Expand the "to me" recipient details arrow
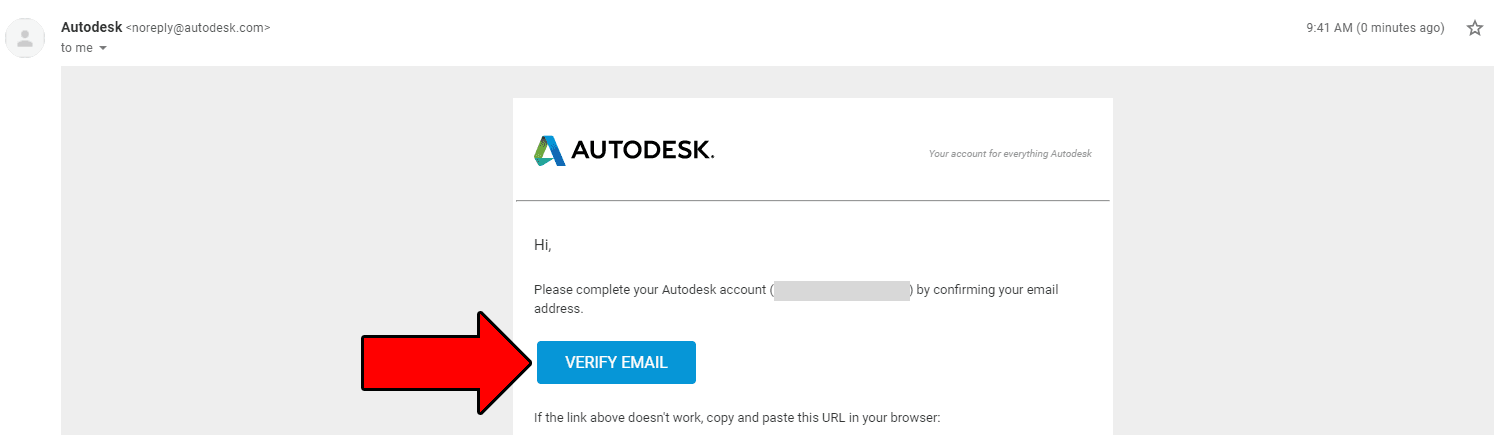 pyautogui.click(x=103, y=48)
